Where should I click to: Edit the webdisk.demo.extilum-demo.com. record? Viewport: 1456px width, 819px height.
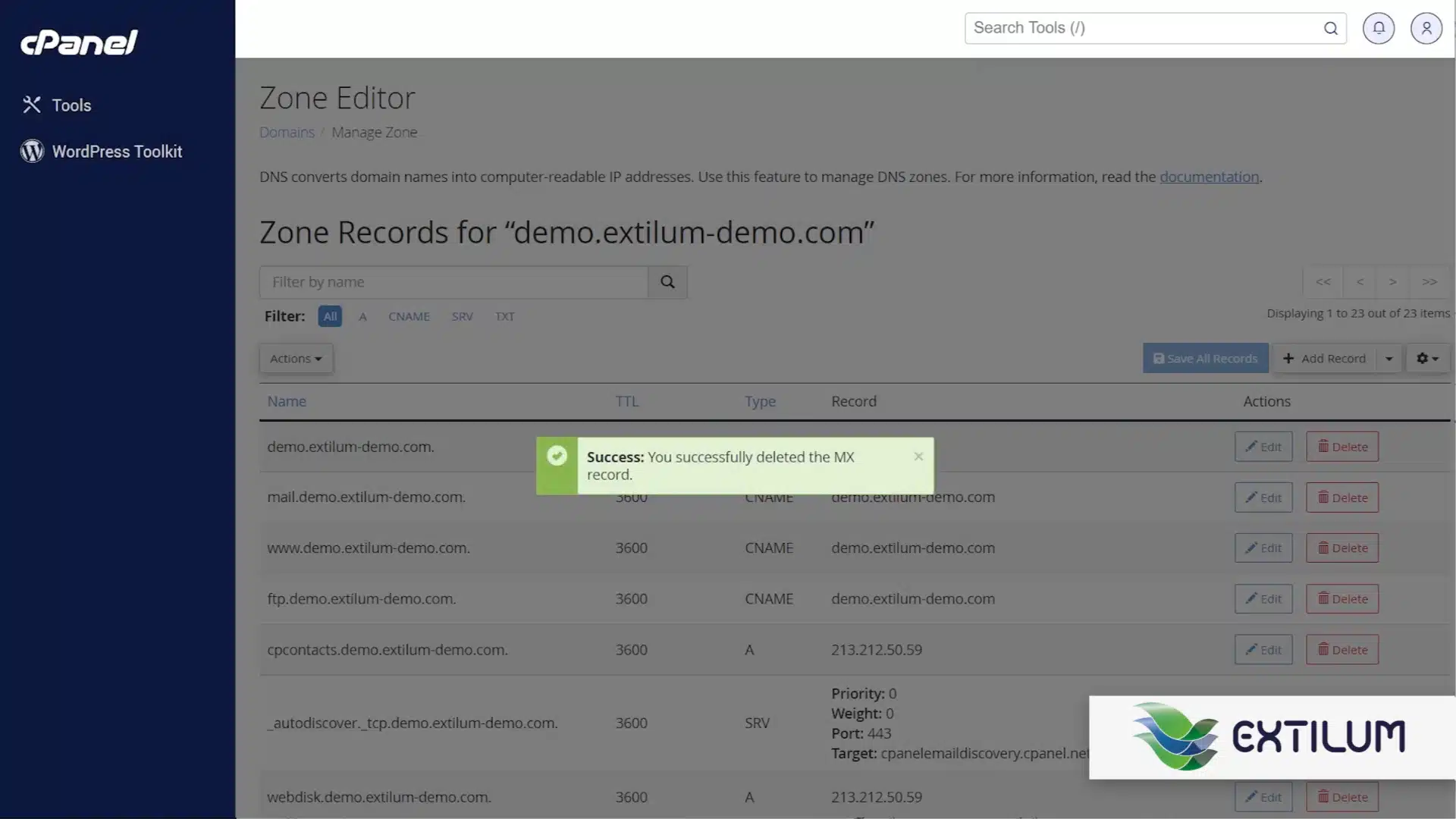[1263, 797]
